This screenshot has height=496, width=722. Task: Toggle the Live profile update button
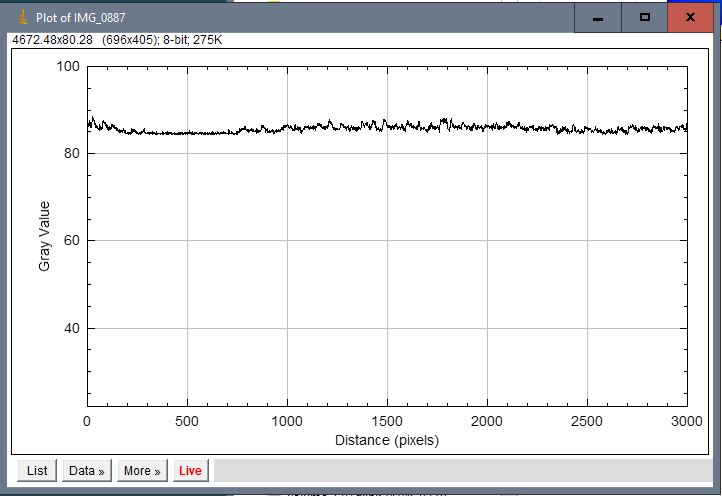(x=190, y=470)
